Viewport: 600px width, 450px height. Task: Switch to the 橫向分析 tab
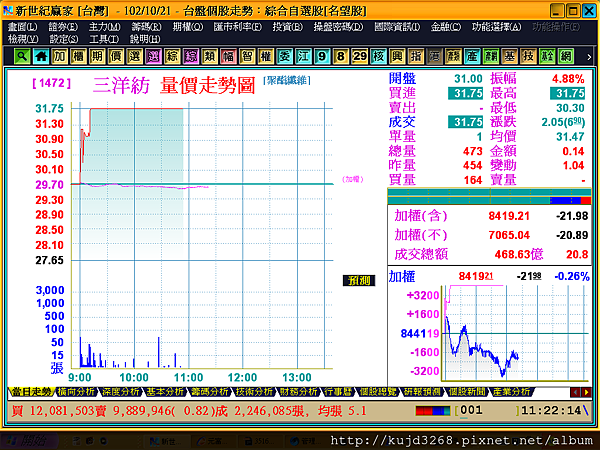pyautogui.click(x=76, y=391)
